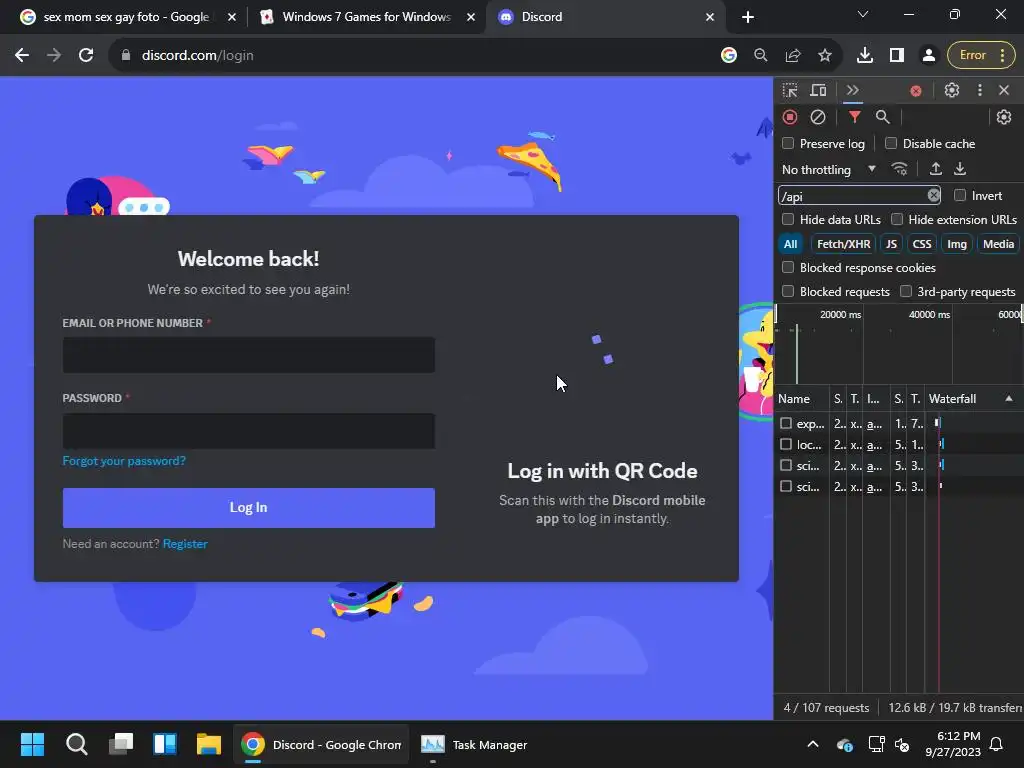Open the Chrome profile icon
Image resolution: width=1024 pixels, height=768 pixels.
pyautogui.click(x=928, y=56)
